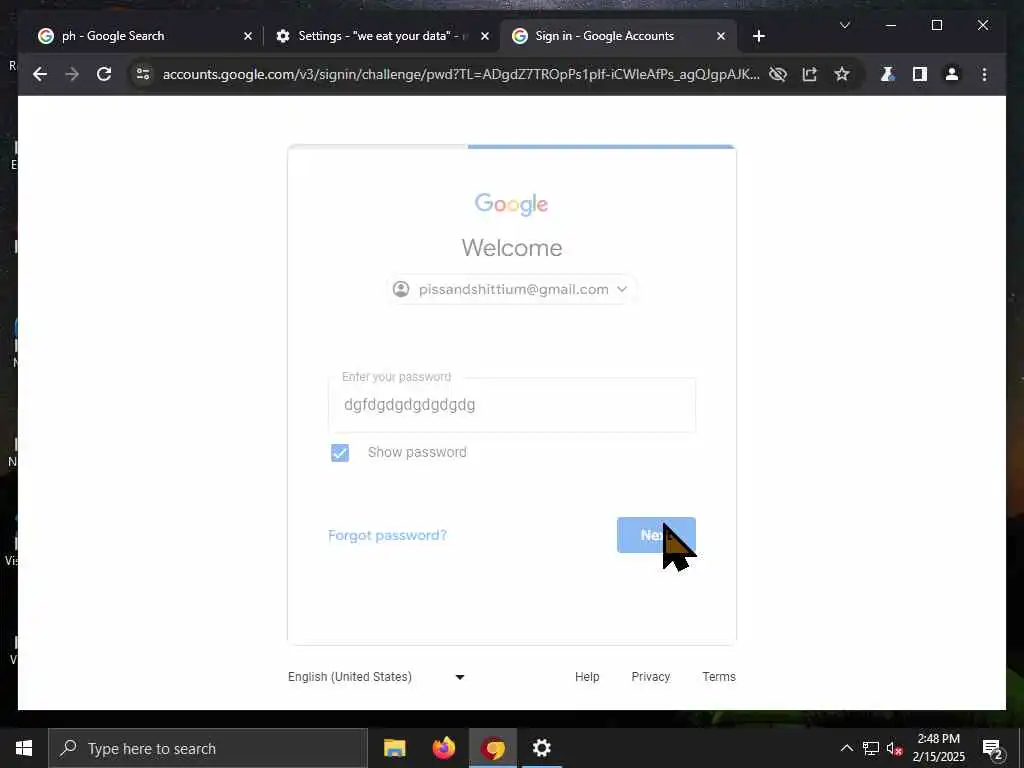The height and width of the screenshot is (768, 1024).
Task: Open Firefox from the taskbar
Action: coord(443,748)
